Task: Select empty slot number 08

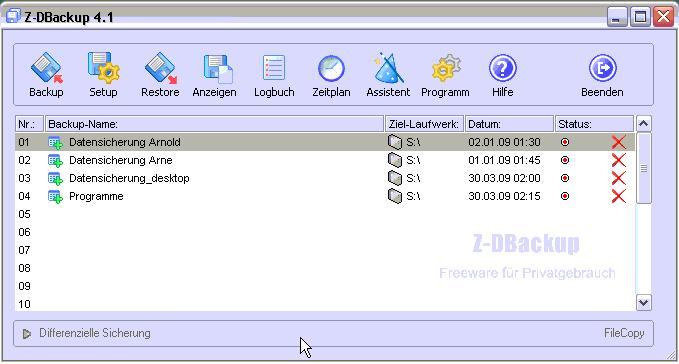Action: coord(25,268)
